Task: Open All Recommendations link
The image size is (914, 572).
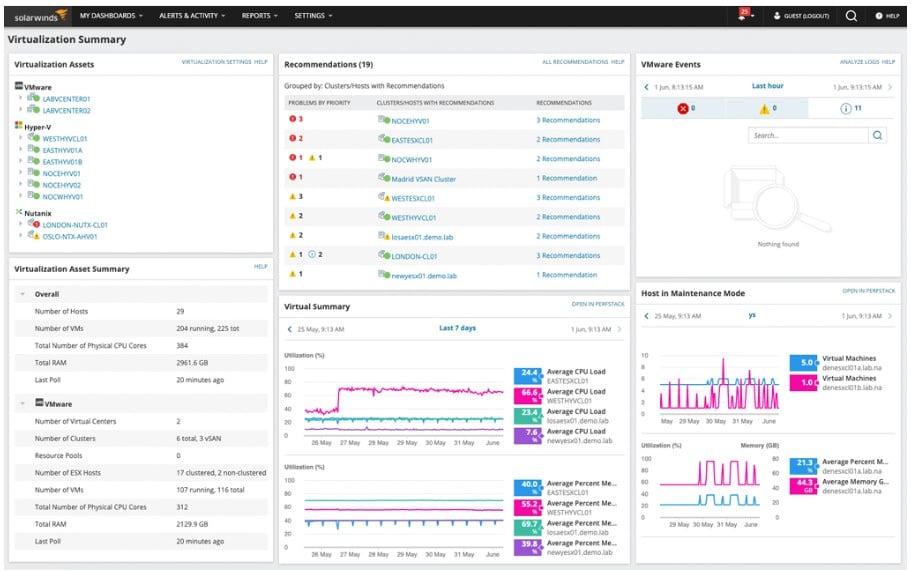Action: pyautogui.click(x=575, y=62)
